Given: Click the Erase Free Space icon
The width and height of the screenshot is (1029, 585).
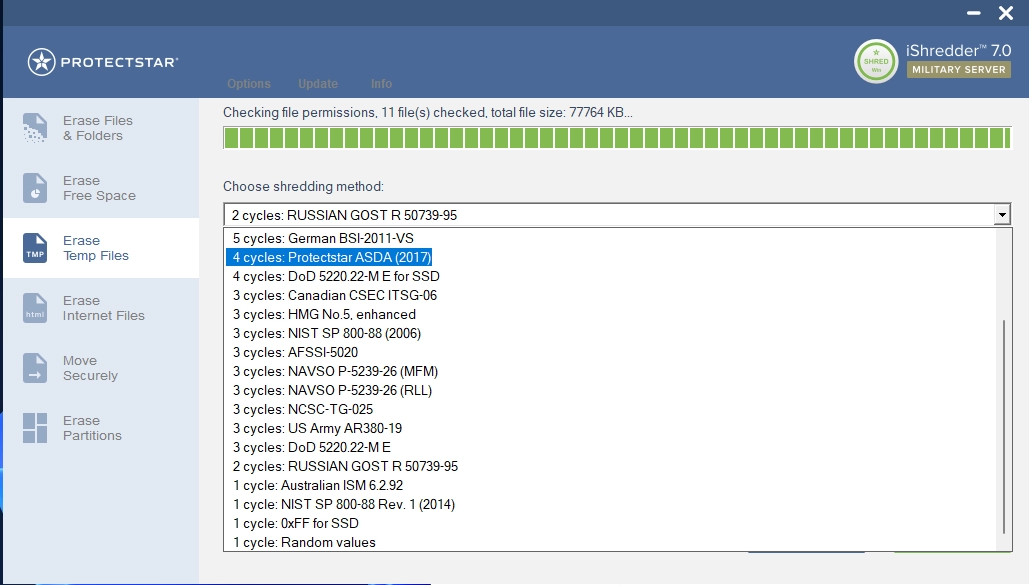Looking at the screenshot, I should (35, 188).
